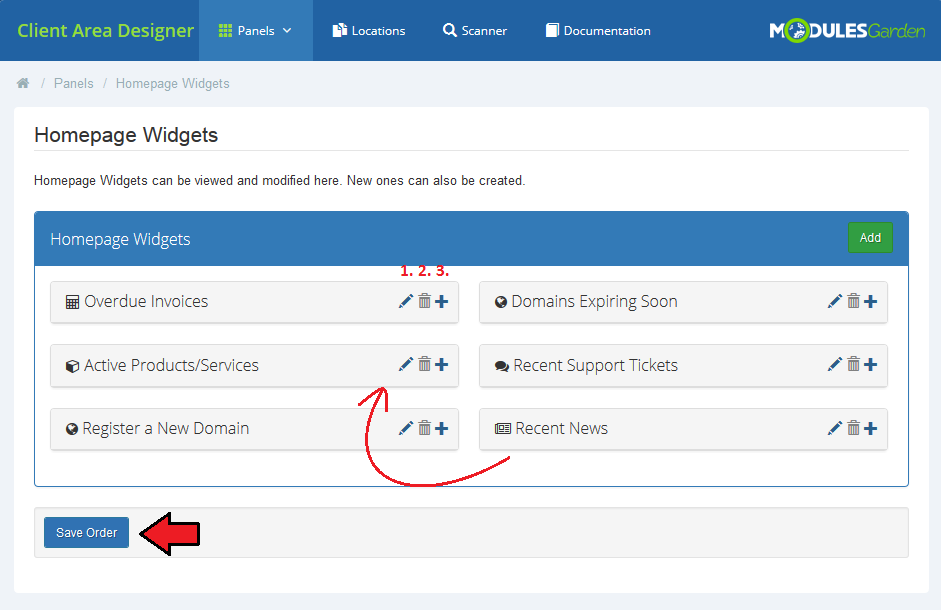941x610 pixels.
Task: Click the plus icon on Domains Expiring Soon
Action: pyautogui.click(x=871, y=301)
